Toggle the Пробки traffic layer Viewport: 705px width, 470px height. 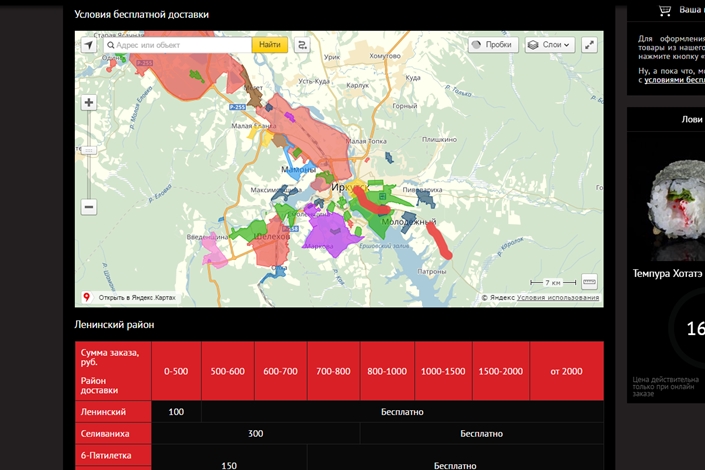click(x=491, y=45)
